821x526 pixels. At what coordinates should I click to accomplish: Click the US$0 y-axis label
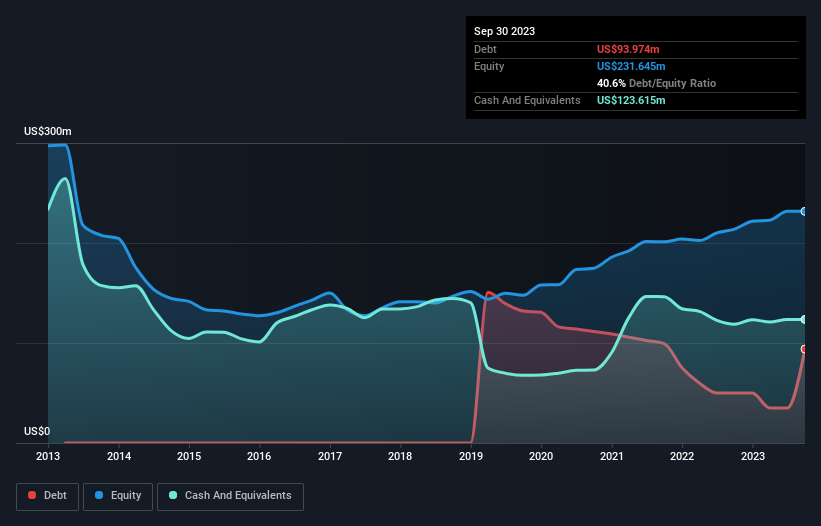click(x=37, y=431)
